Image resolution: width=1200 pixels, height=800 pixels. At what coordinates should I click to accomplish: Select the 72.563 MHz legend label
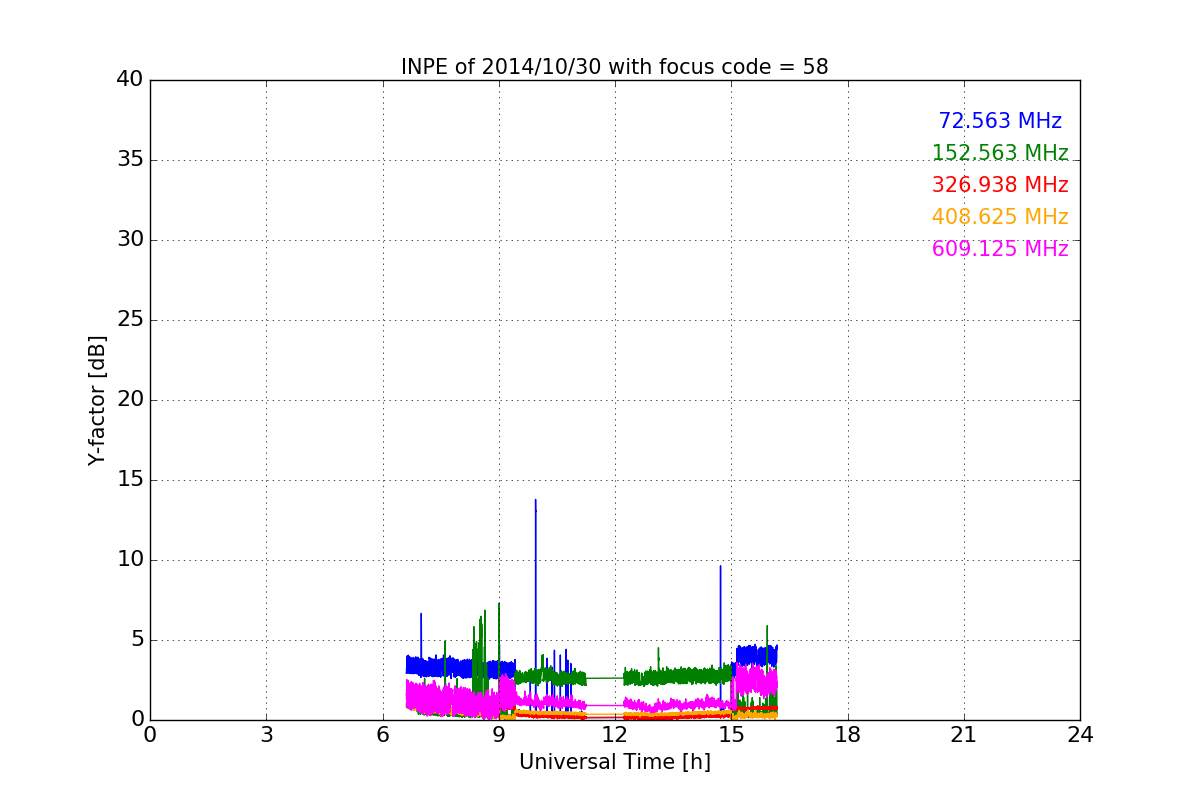[1000, 121]
